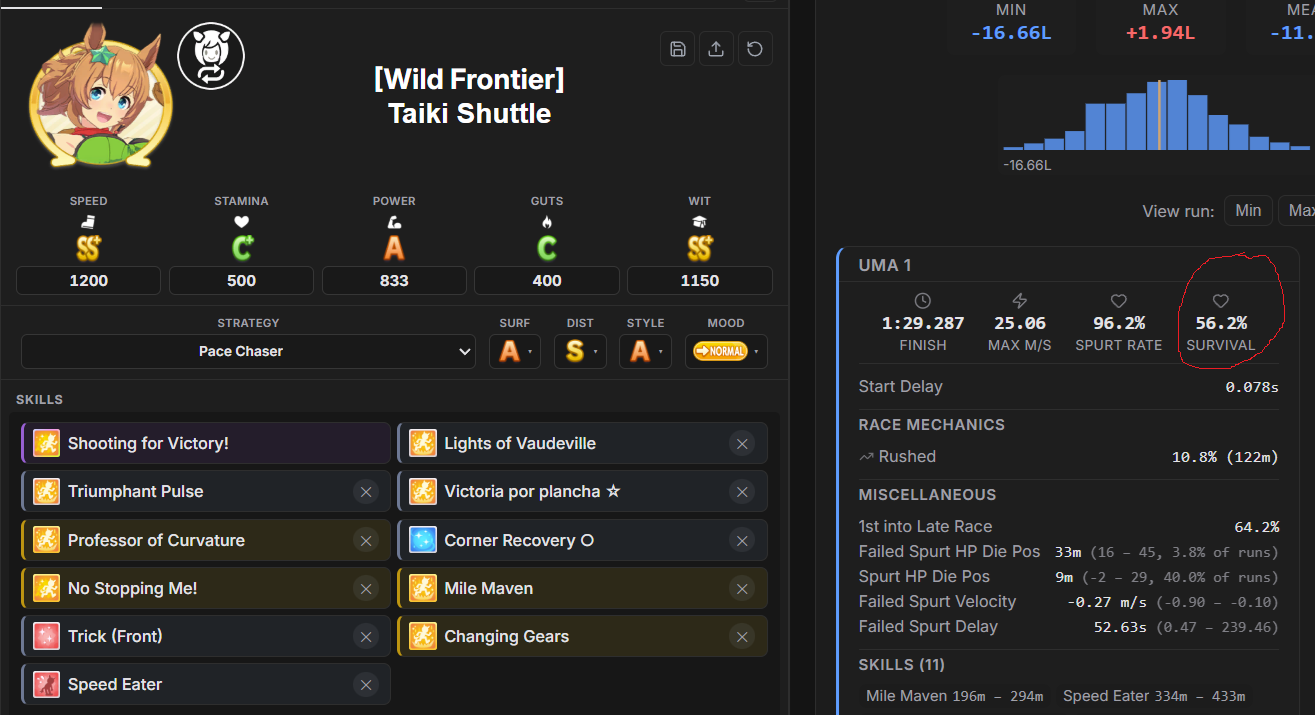Screen dimensions: 1315x715
Task: Click the Lights of Vaudeville skill icon
Action: pyautogui.click(x=423, y=443)
